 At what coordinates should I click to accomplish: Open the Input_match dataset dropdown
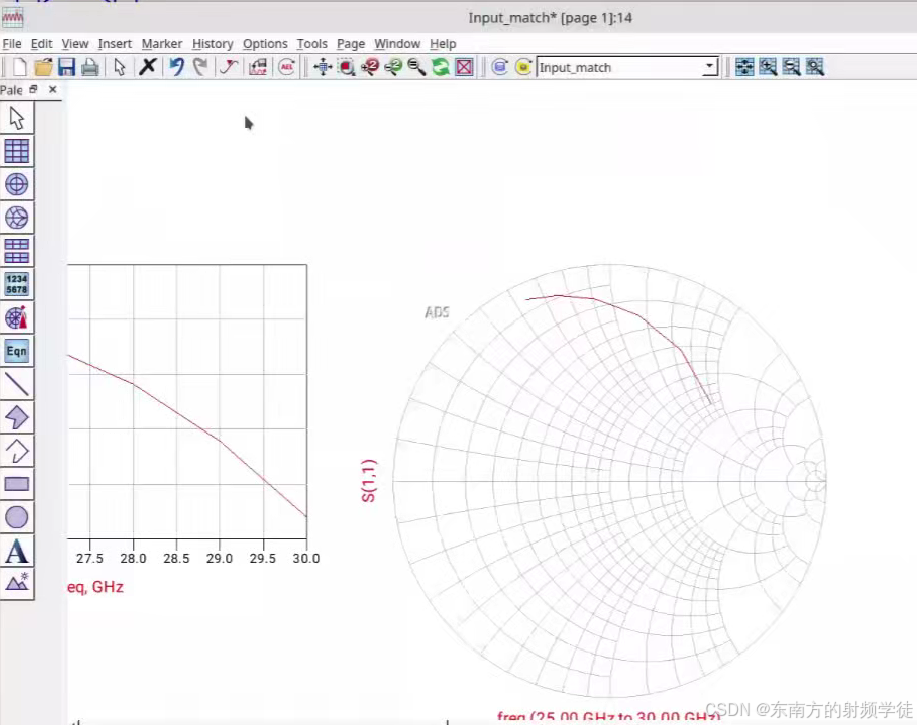coord(709,67)
